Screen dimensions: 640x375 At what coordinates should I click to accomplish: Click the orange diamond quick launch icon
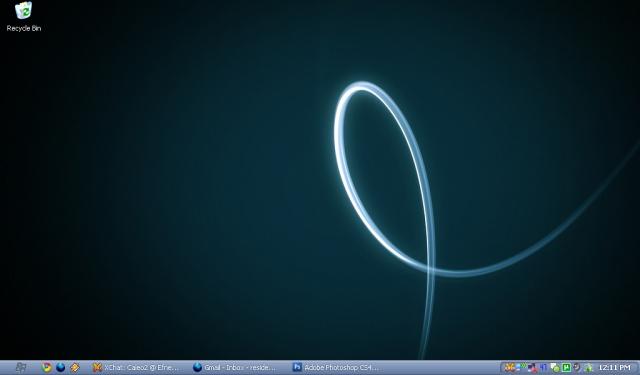[74, 368]
